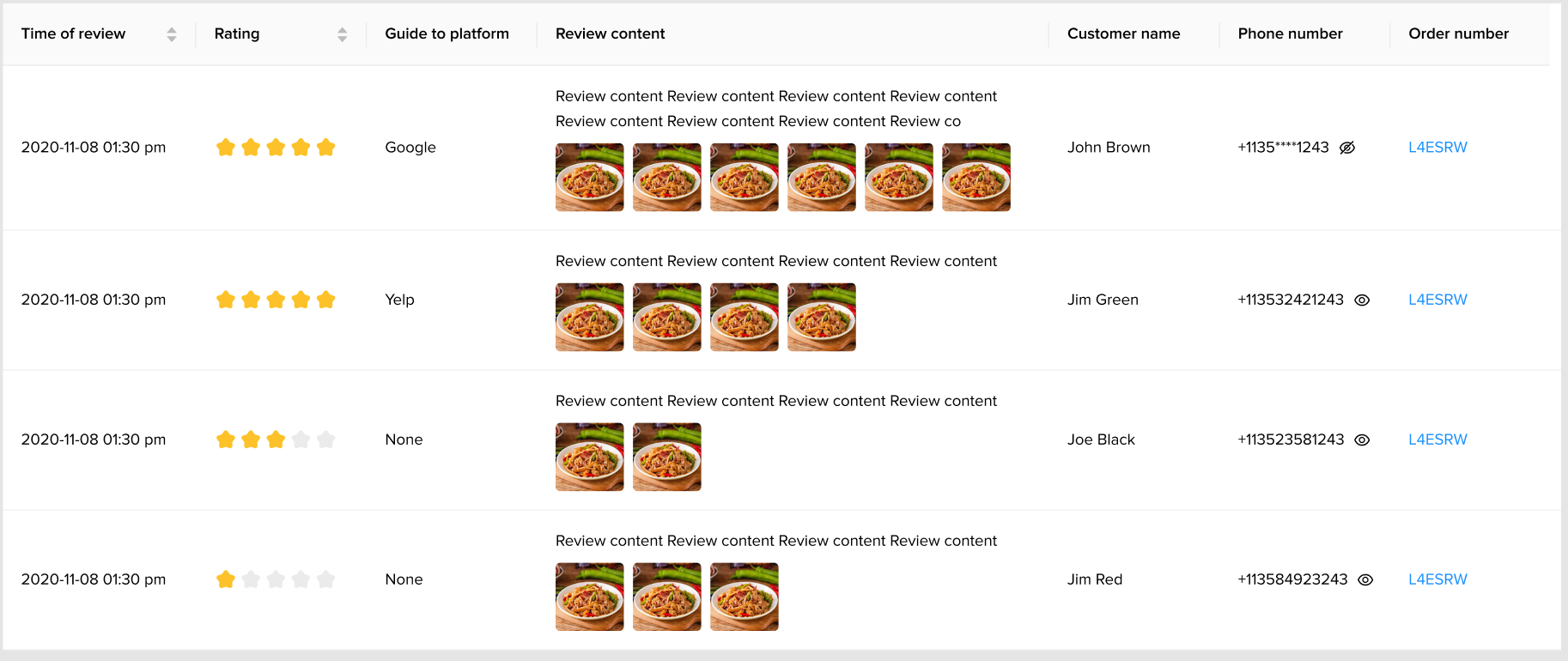Click the fourth empty star in Joe Black's rating

(x=301, y=440)
